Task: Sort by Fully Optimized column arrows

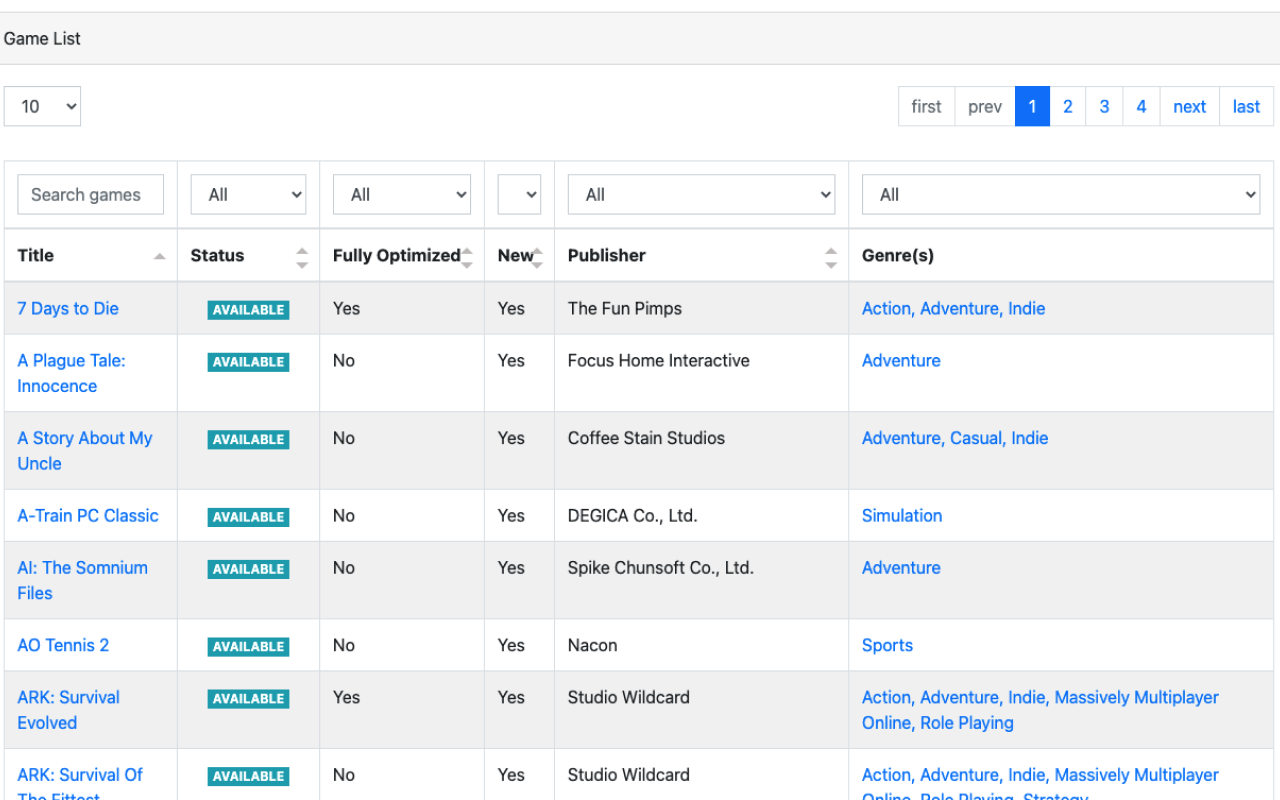Action: tap(467, 258)
